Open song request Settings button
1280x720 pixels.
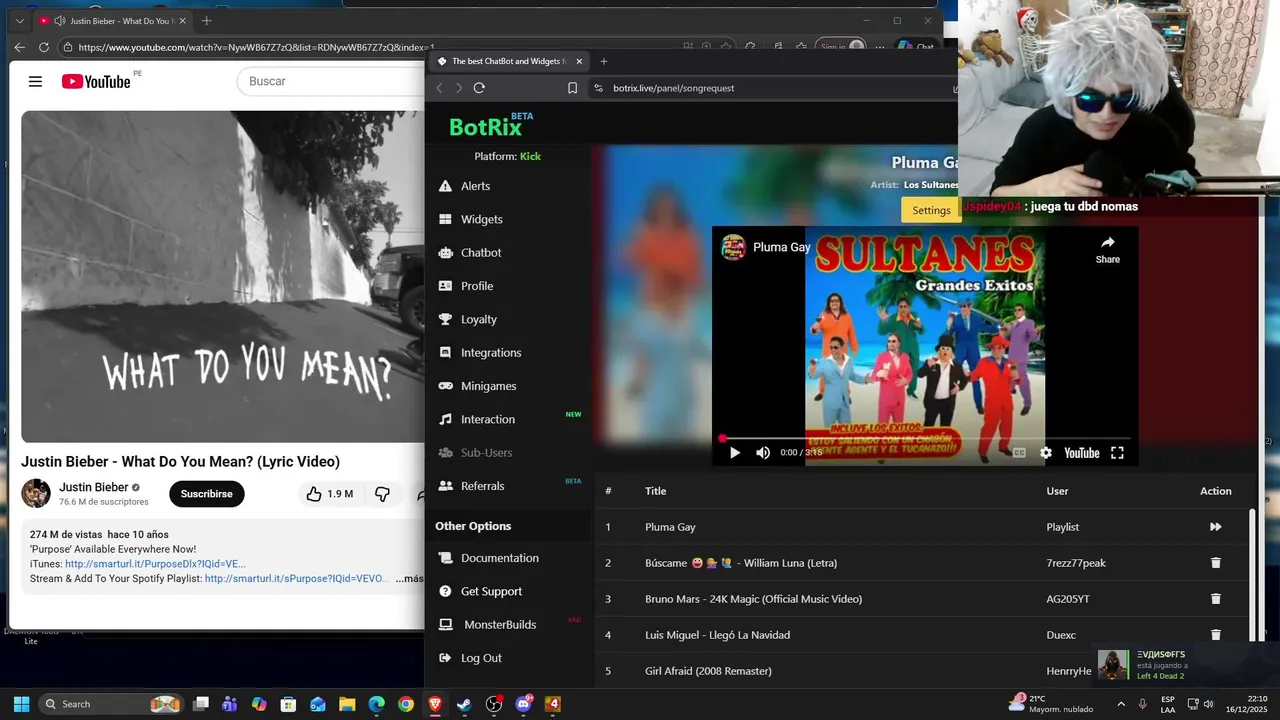pyautogui.click(x=931, y=210)
